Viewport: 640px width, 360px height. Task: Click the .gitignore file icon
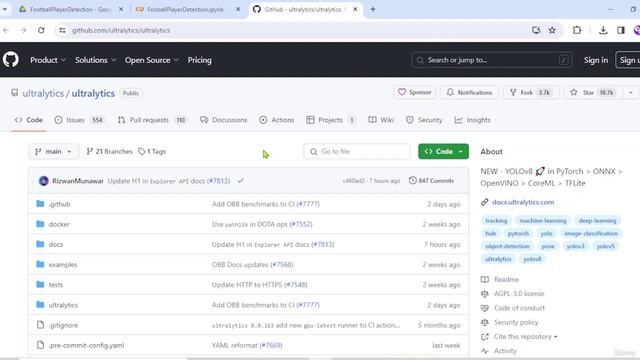(x=40, y=325)
